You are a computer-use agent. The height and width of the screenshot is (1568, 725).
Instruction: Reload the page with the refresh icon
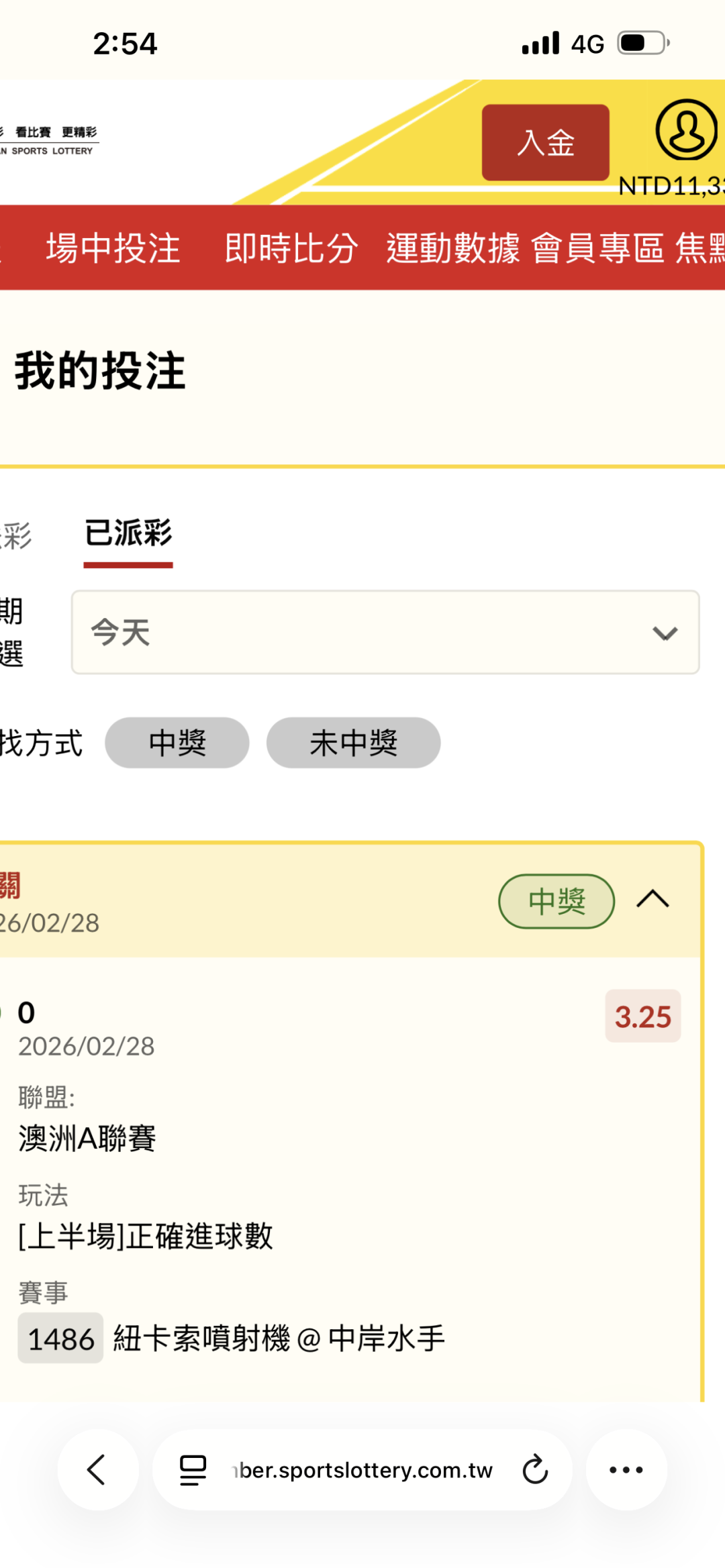point(535,1469)
